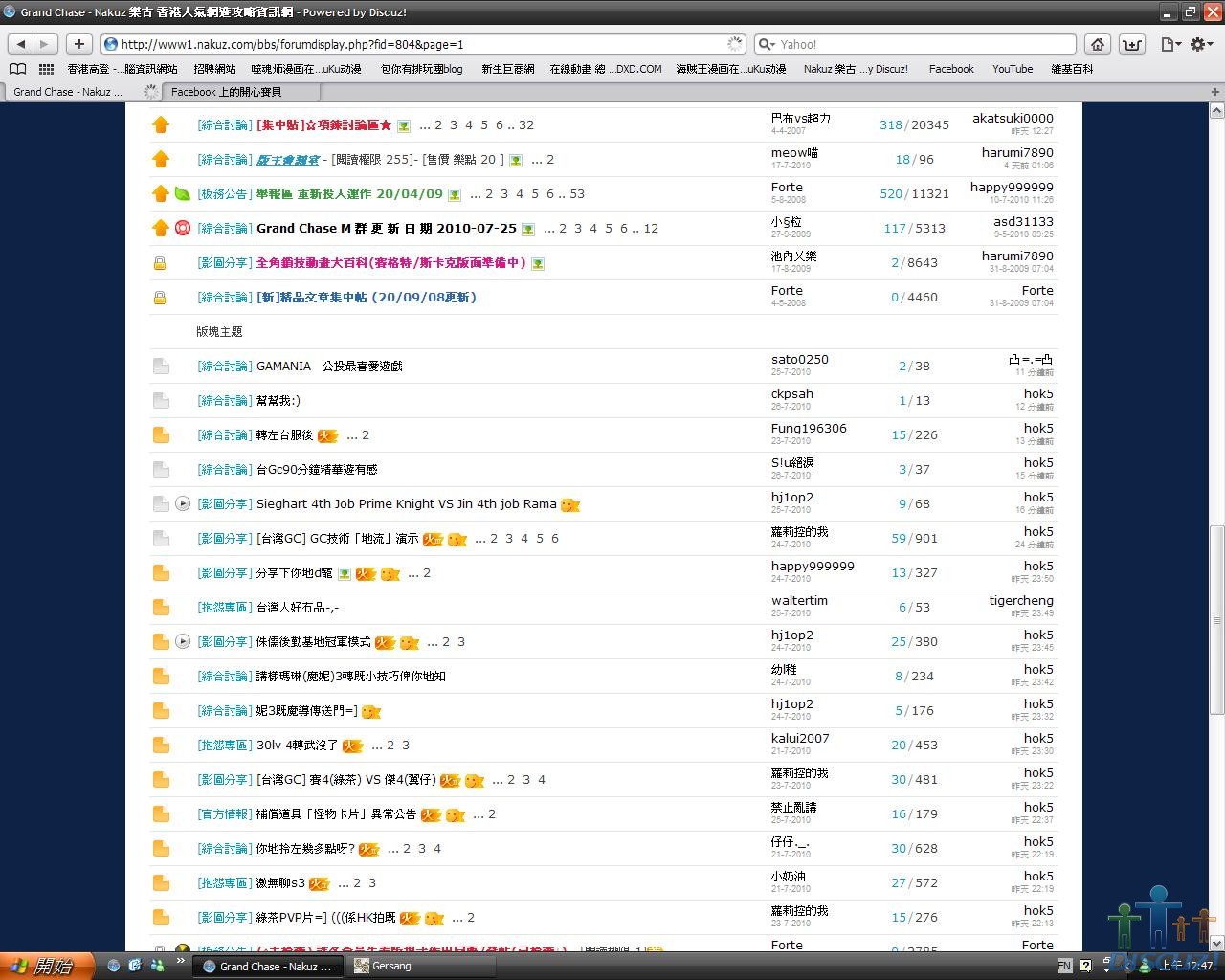The image size is (1225, 980).
Task: Open thread 講棕瑪琳(魔妮)3轉既小技巧
Action: (x=351, y=677)
